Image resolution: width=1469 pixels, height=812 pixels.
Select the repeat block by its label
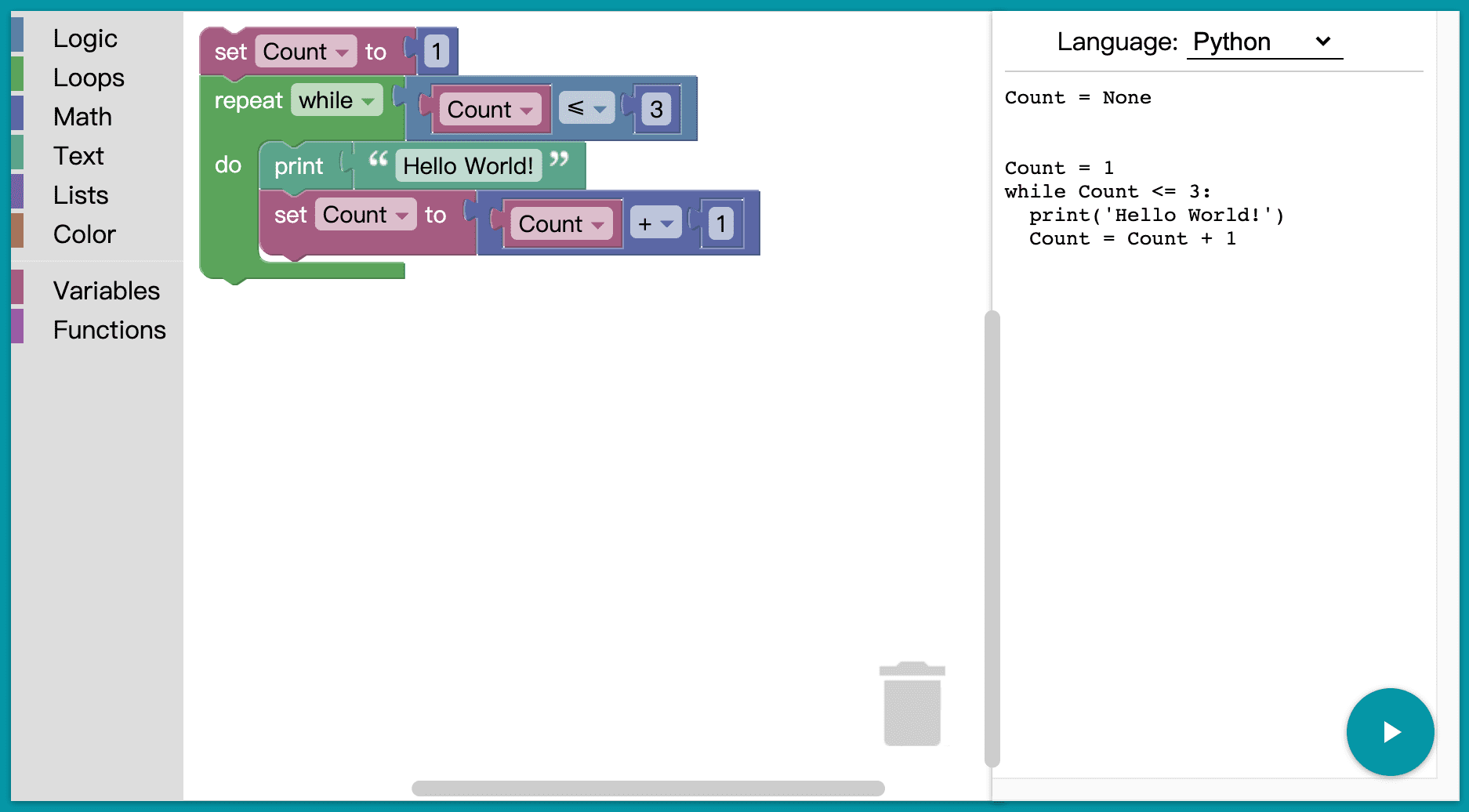248,100
